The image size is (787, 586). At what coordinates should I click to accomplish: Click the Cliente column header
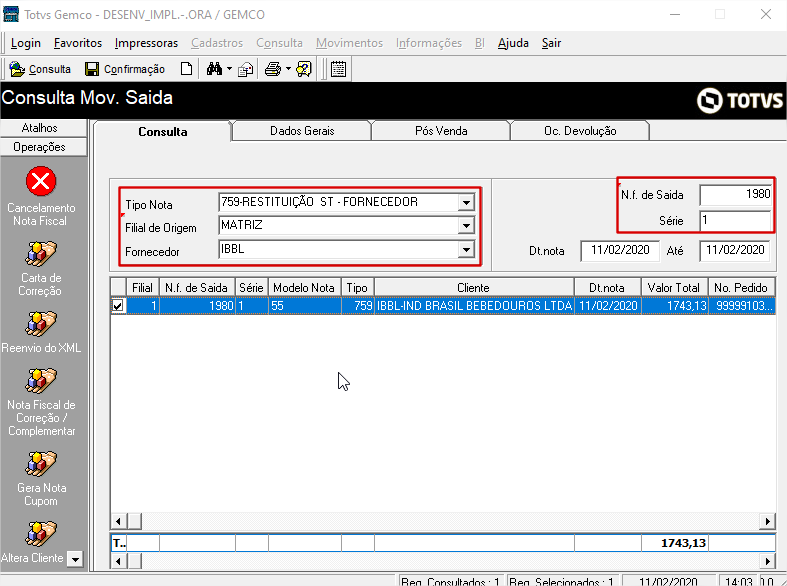(473, 288)
